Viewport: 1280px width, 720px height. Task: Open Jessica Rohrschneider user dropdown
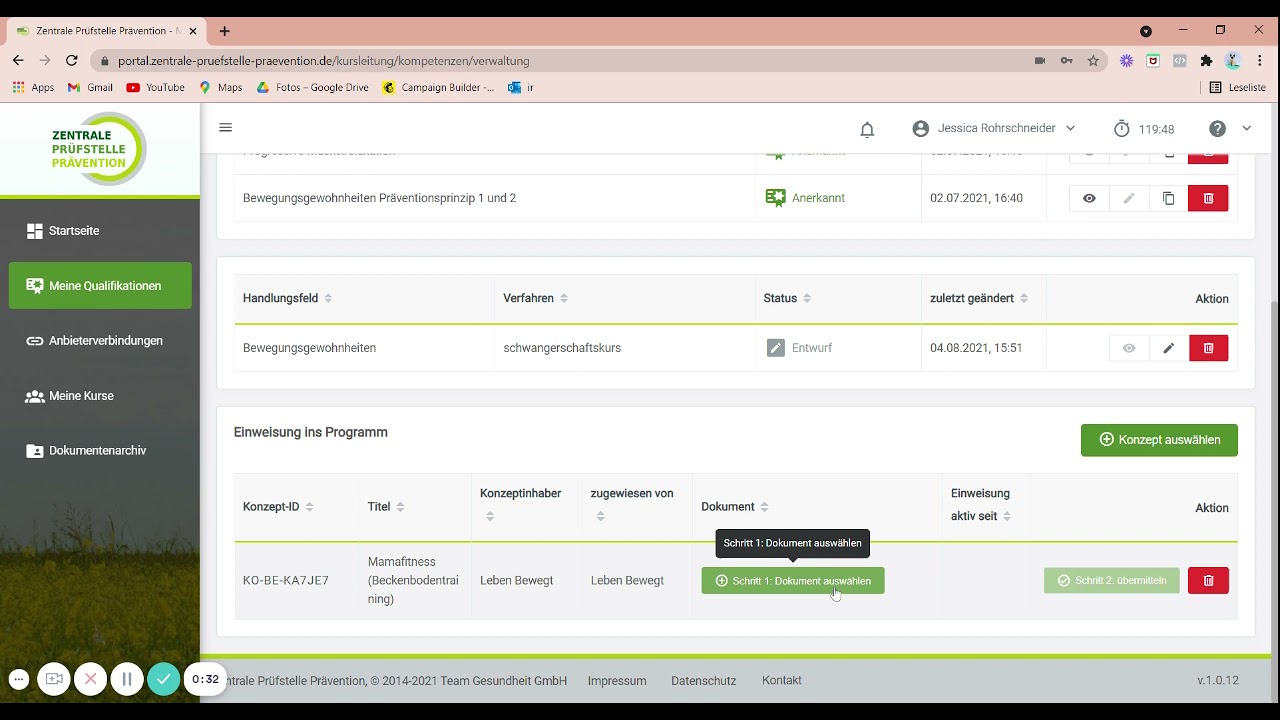(x=994, y=128)
